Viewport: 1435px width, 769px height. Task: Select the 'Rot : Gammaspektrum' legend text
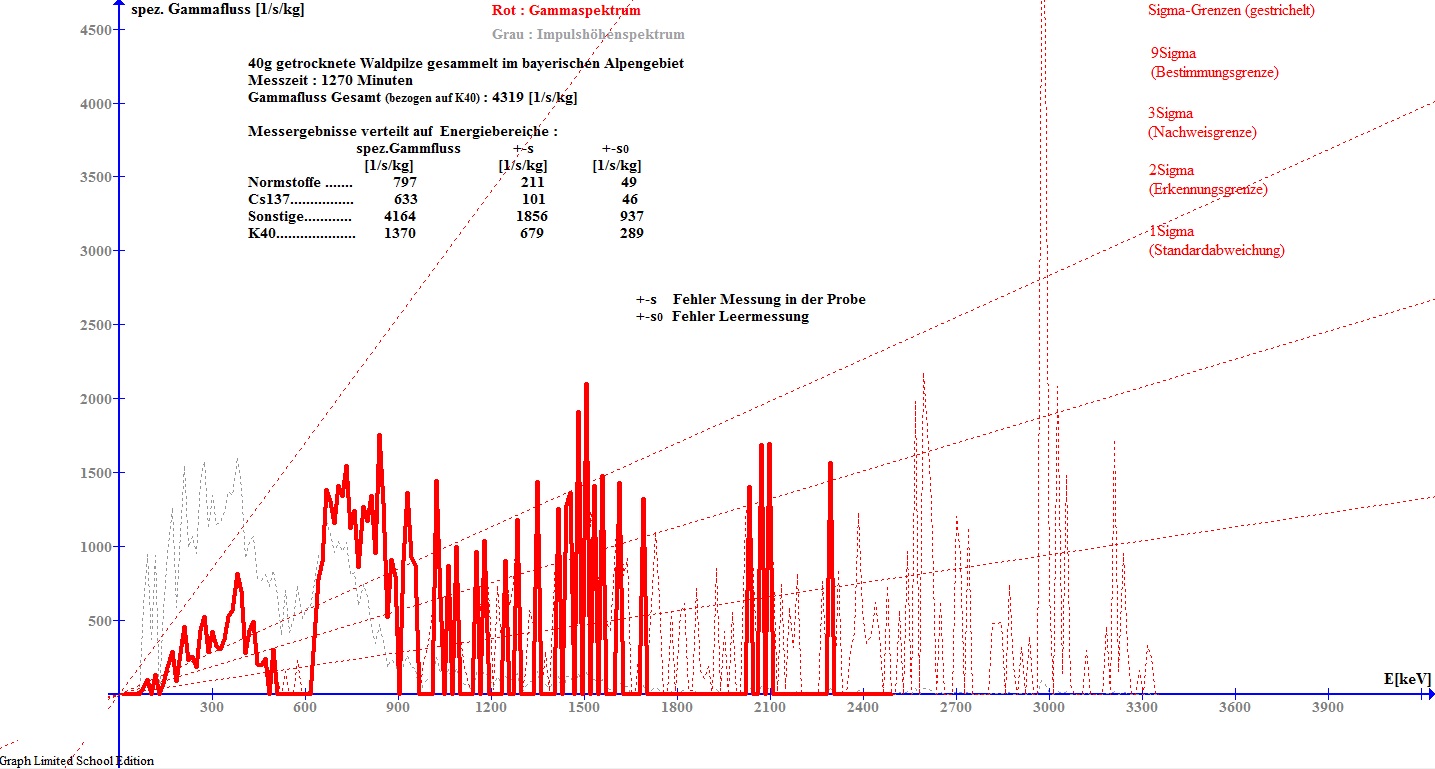point(566,11)
